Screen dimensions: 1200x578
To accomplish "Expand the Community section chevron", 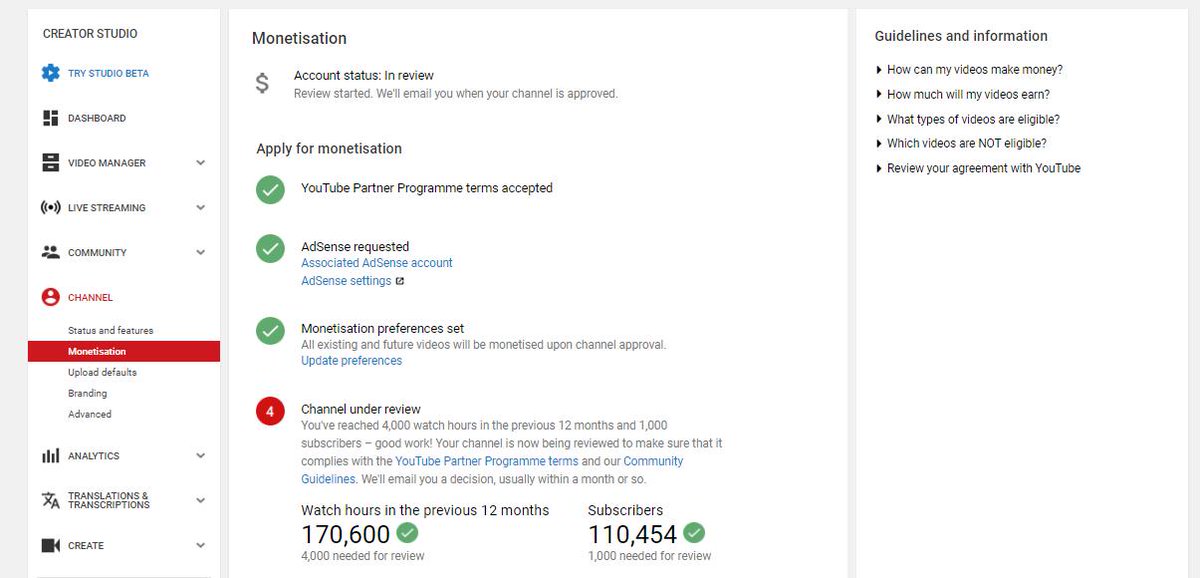I will coord(200,253).
